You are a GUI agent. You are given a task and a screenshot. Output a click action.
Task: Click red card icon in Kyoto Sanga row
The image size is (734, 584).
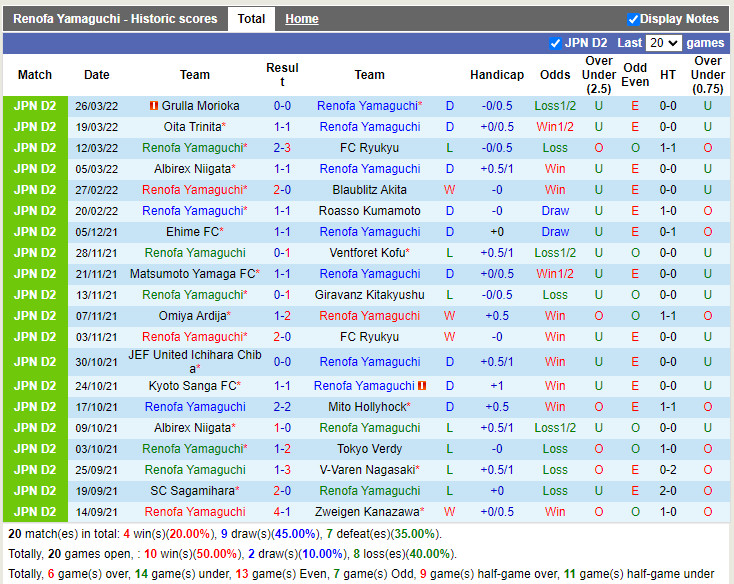point(422,386)
